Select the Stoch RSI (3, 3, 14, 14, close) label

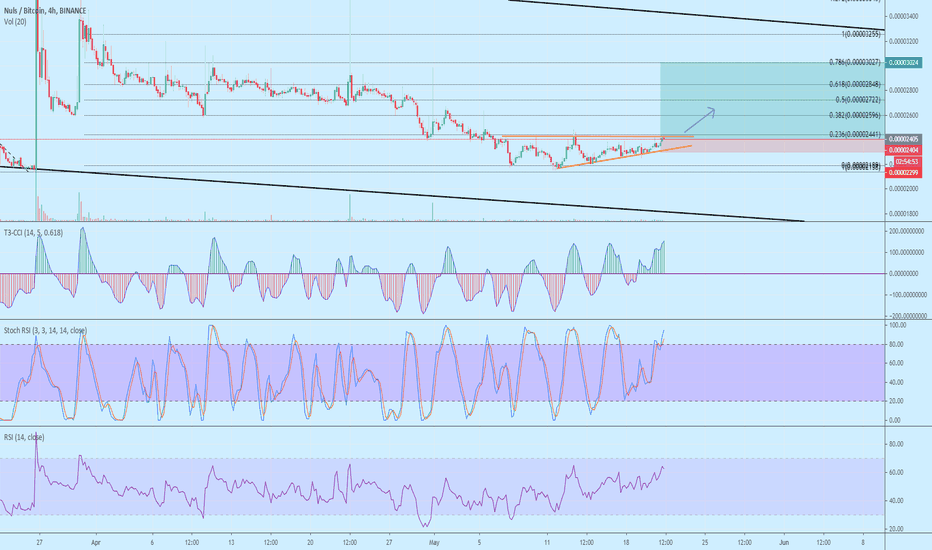(x=45, y=330)
